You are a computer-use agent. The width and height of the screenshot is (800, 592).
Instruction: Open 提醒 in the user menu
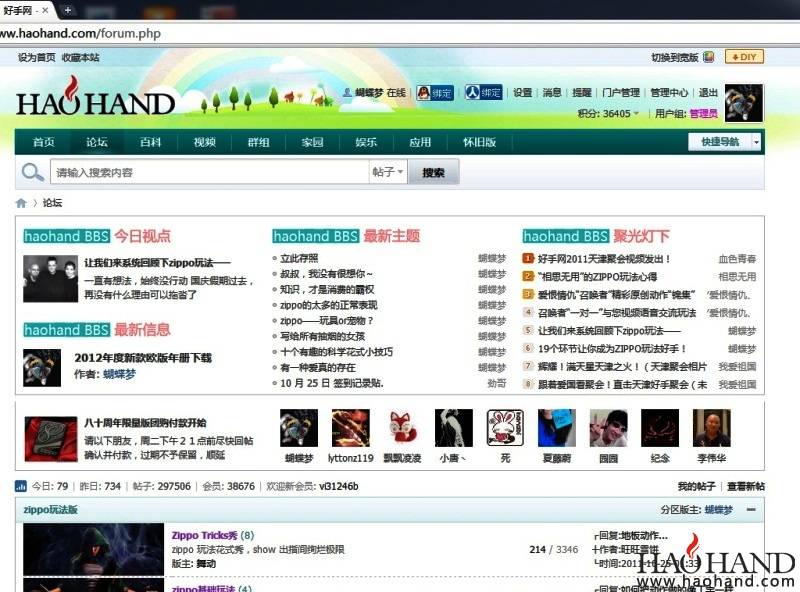(x=582, y=92)
